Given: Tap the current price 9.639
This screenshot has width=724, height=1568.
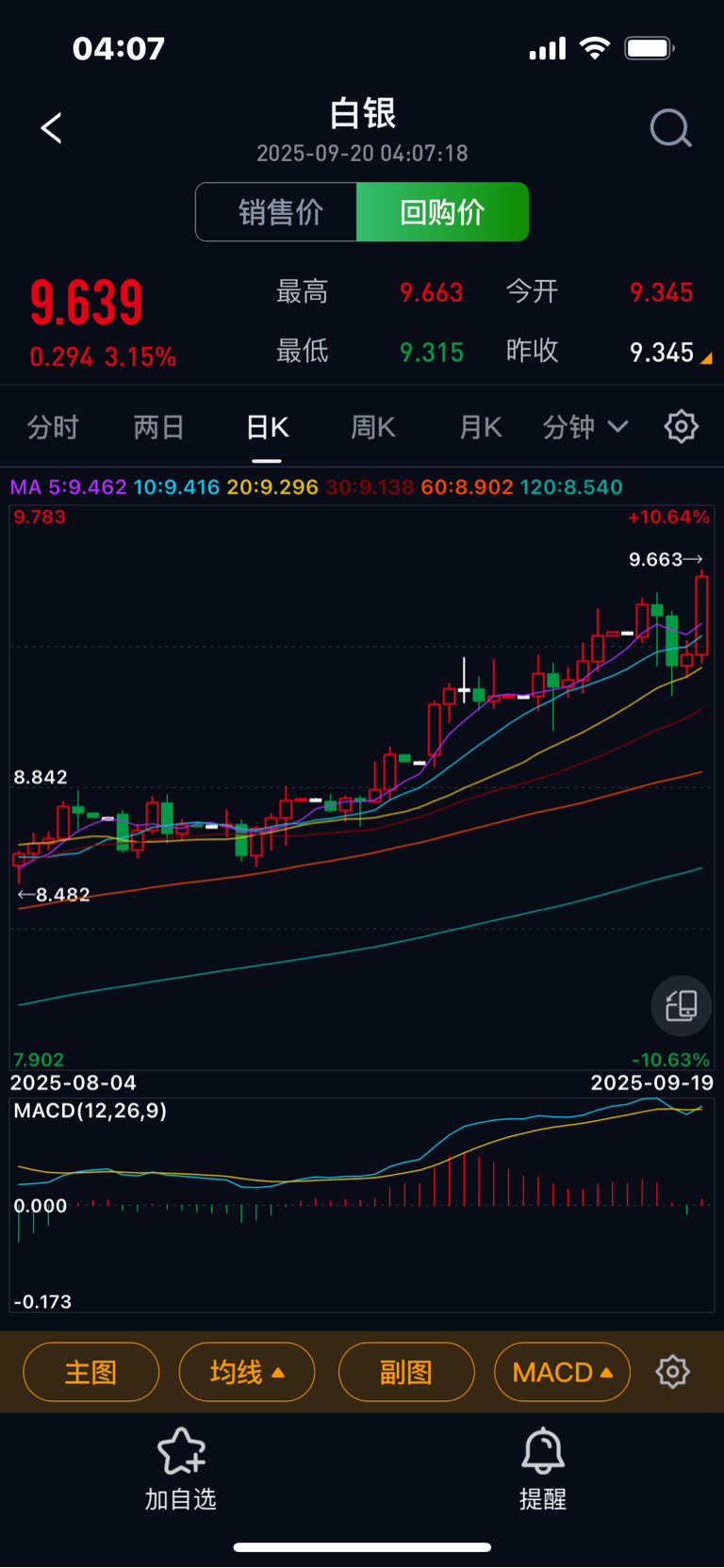Looking at the screenshot, I should point(87,303).
